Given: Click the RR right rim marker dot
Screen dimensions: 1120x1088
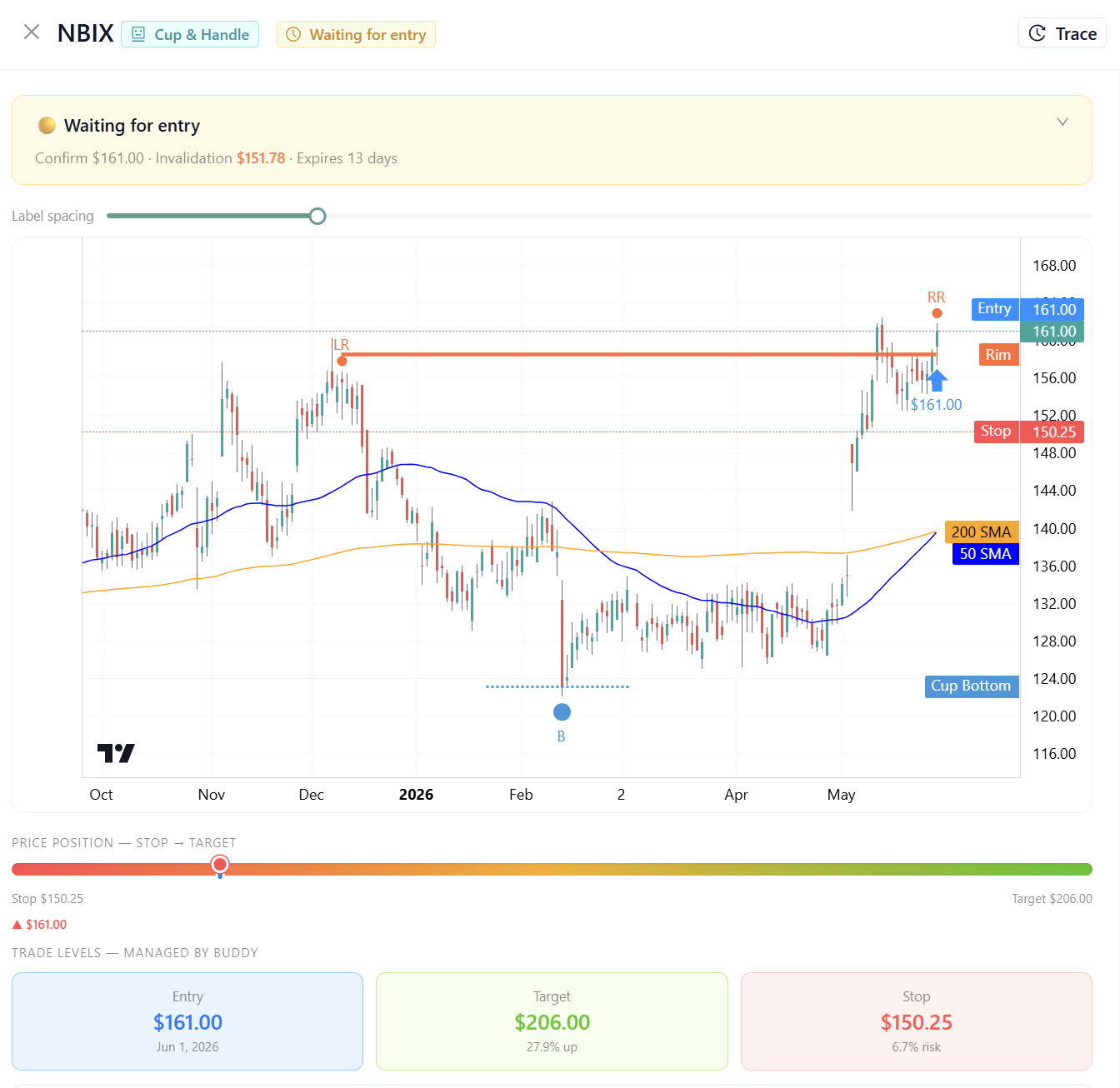Looking at the screenshot, I should pyautogui.click(x=937, y=313).
